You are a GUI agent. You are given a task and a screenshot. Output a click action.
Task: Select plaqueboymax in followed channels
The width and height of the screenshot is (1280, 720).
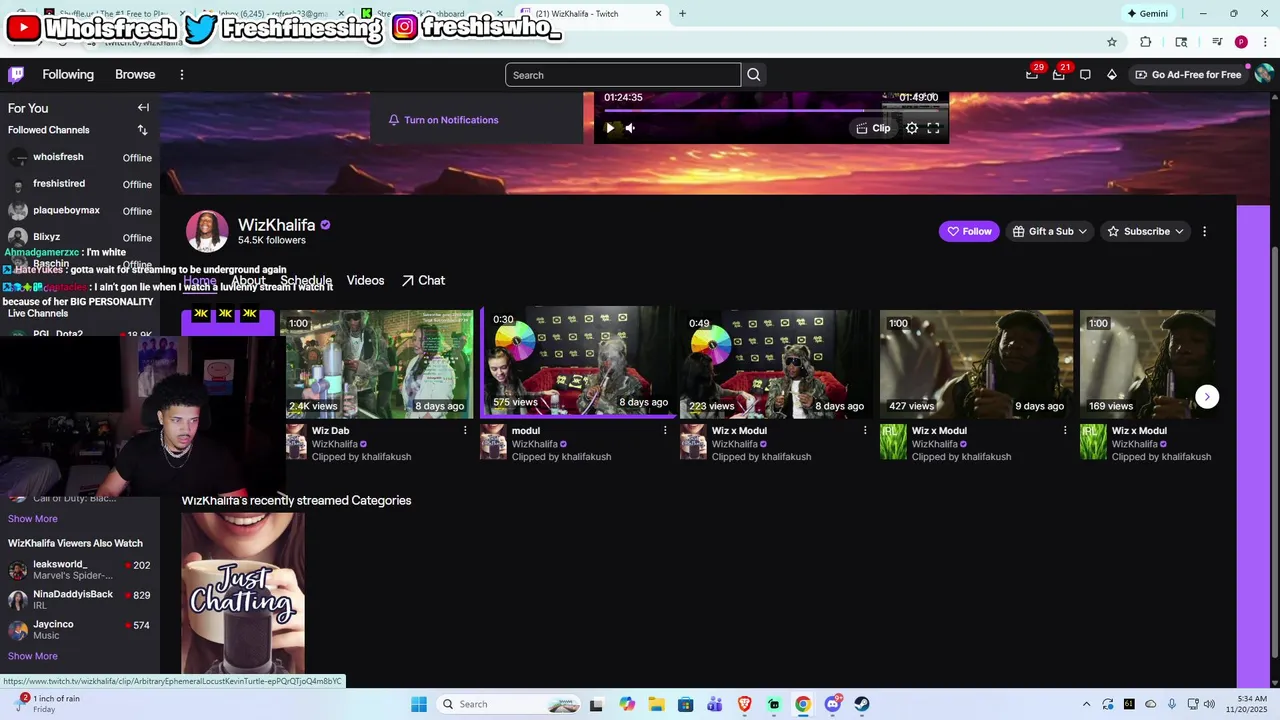click(x=80, y=211)
